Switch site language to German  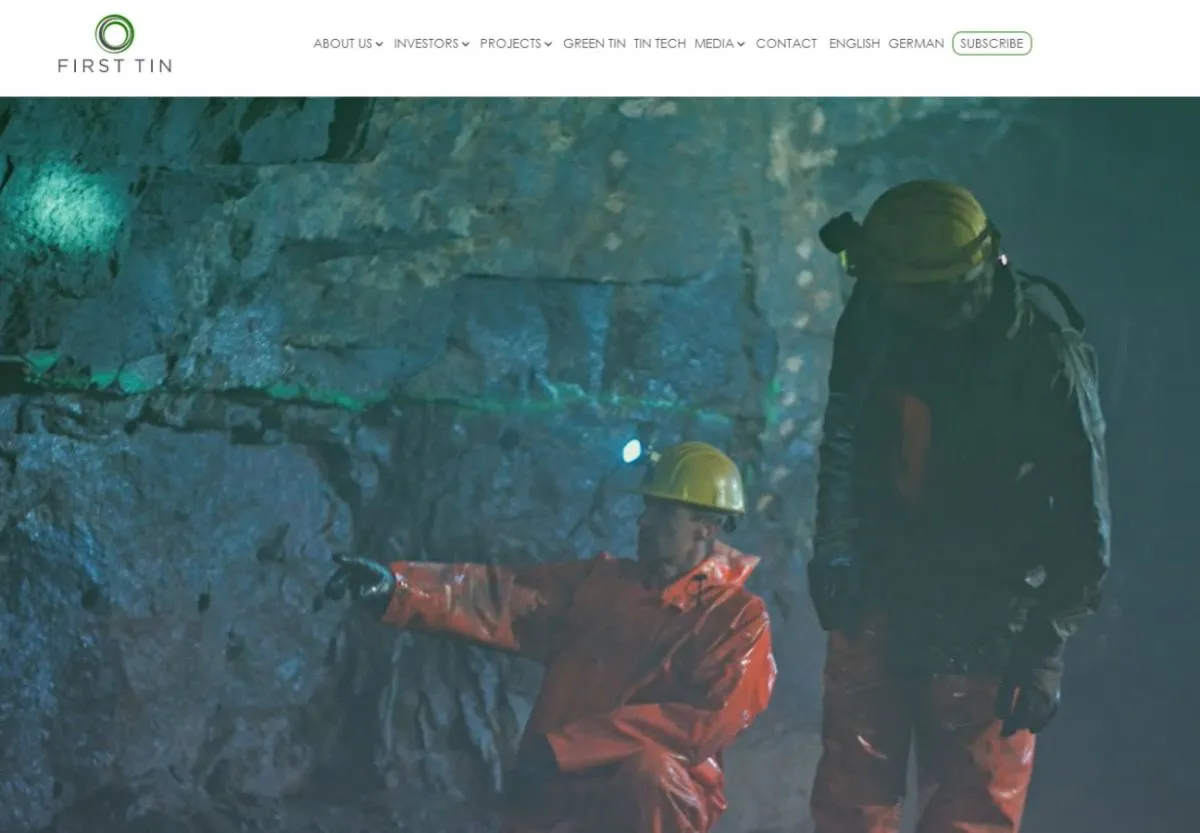(x=916, y=44)
